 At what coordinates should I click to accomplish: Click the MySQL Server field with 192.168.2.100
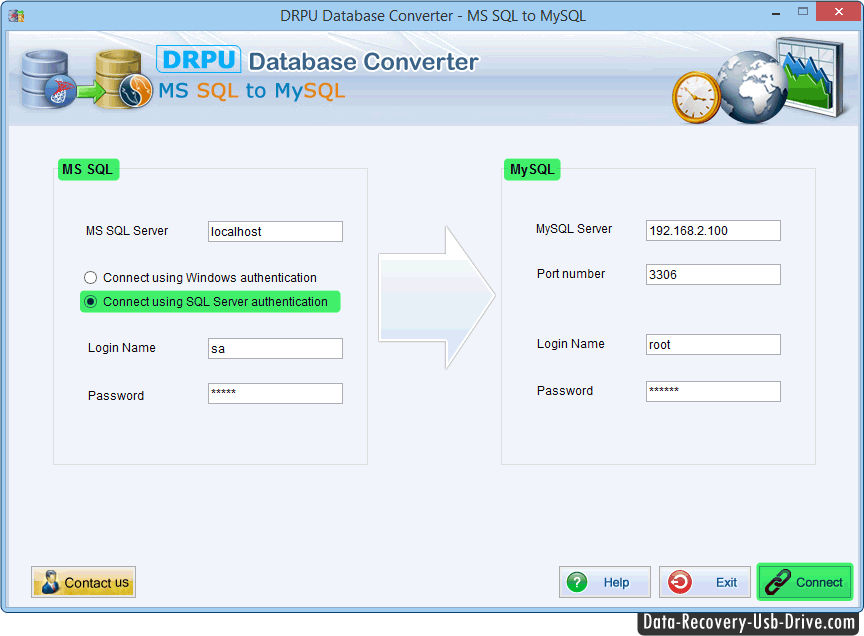coord(713,230)
